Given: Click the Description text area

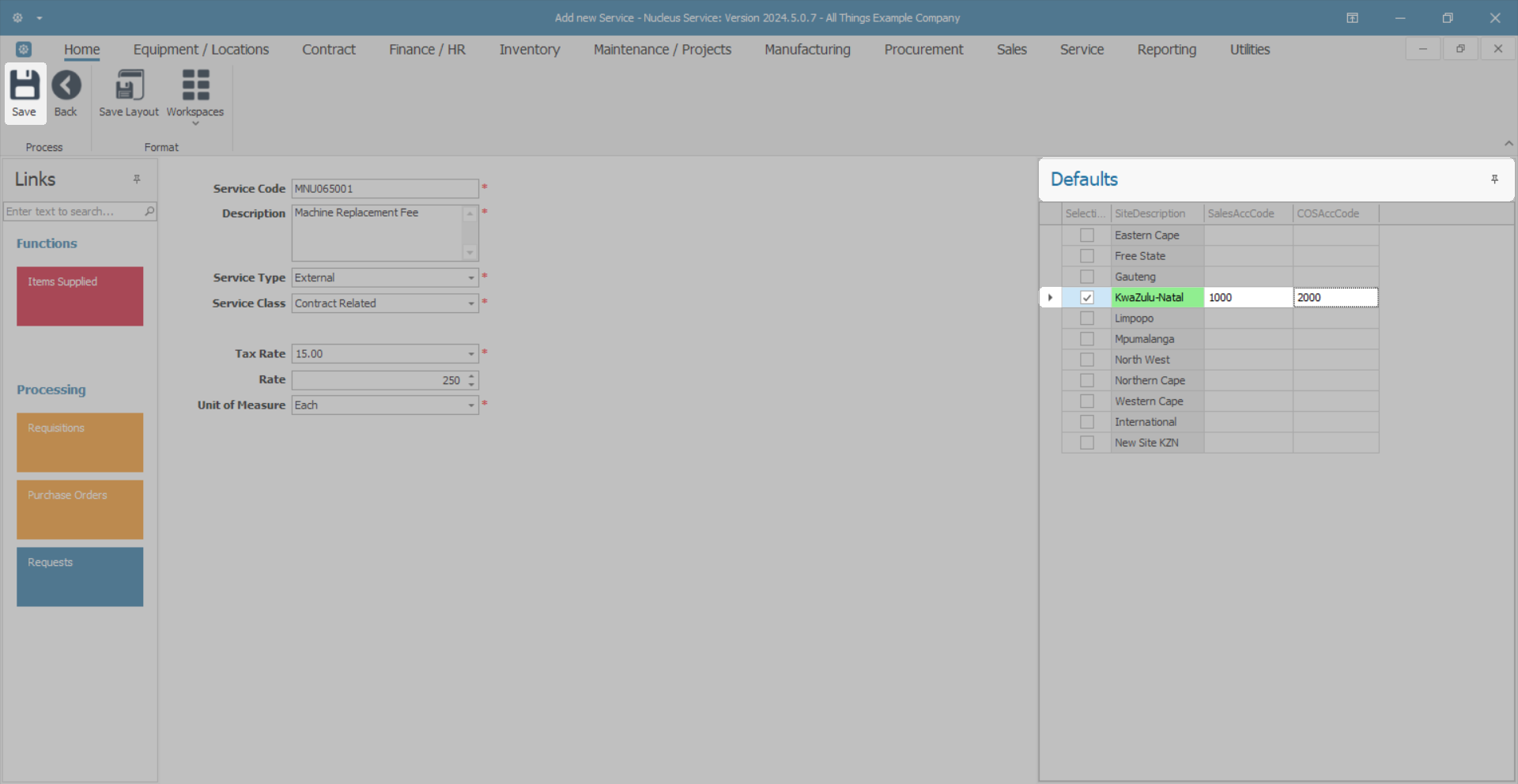Looking at the screenshot, I should pyautogui.click(x=378, y=233).
